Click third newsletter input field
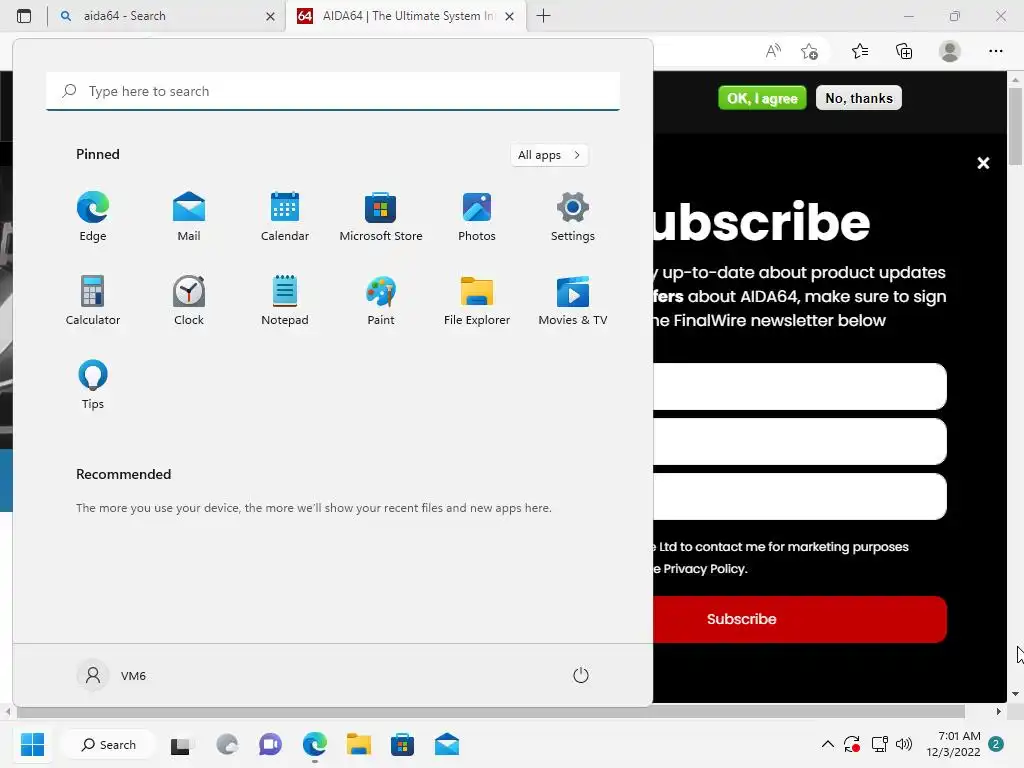This screenshot has width=1024, height=768. [799, 496]
